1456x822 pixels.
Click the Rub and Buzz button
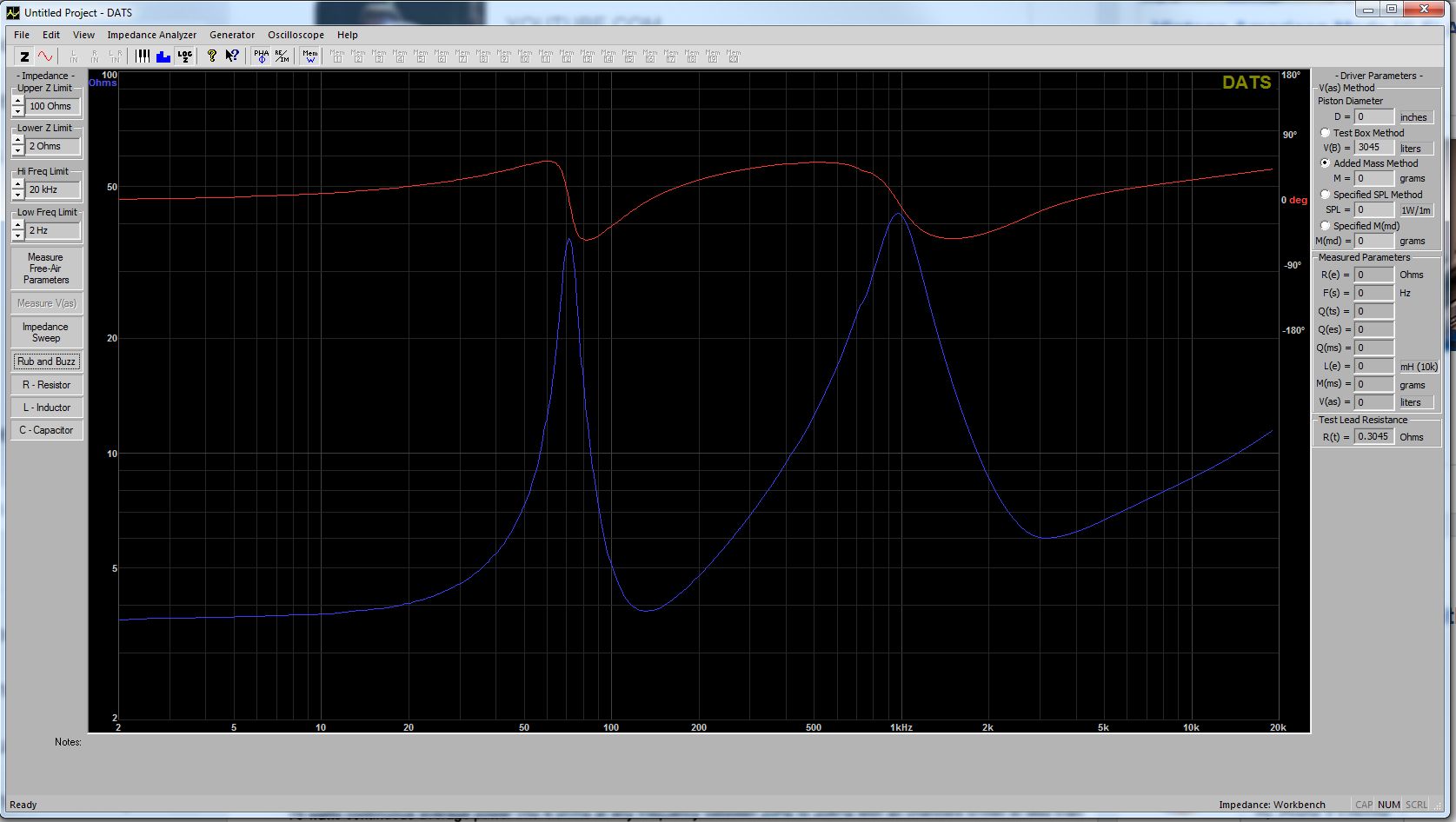tap(46, 361)
